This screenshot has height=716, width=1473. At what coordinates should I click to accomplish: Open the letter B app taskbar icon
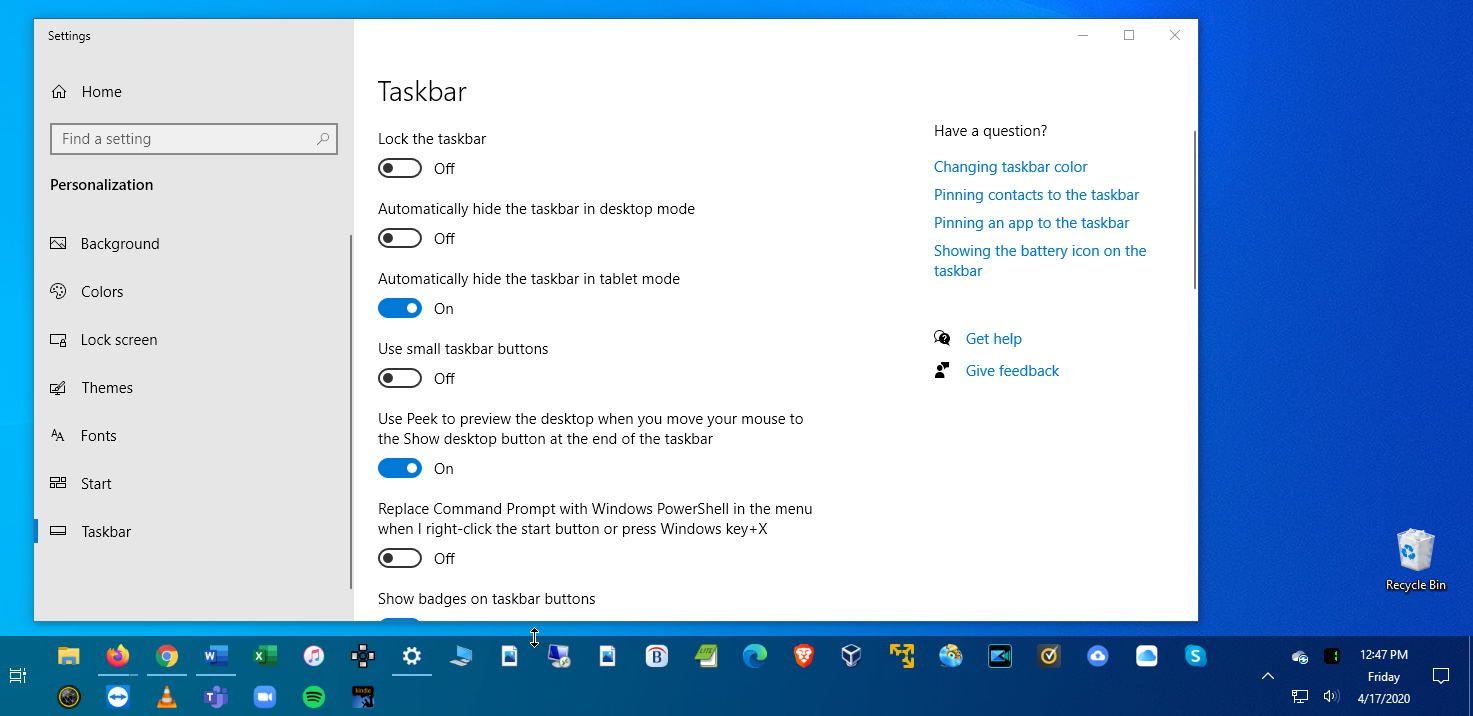(x=657, y=656)
